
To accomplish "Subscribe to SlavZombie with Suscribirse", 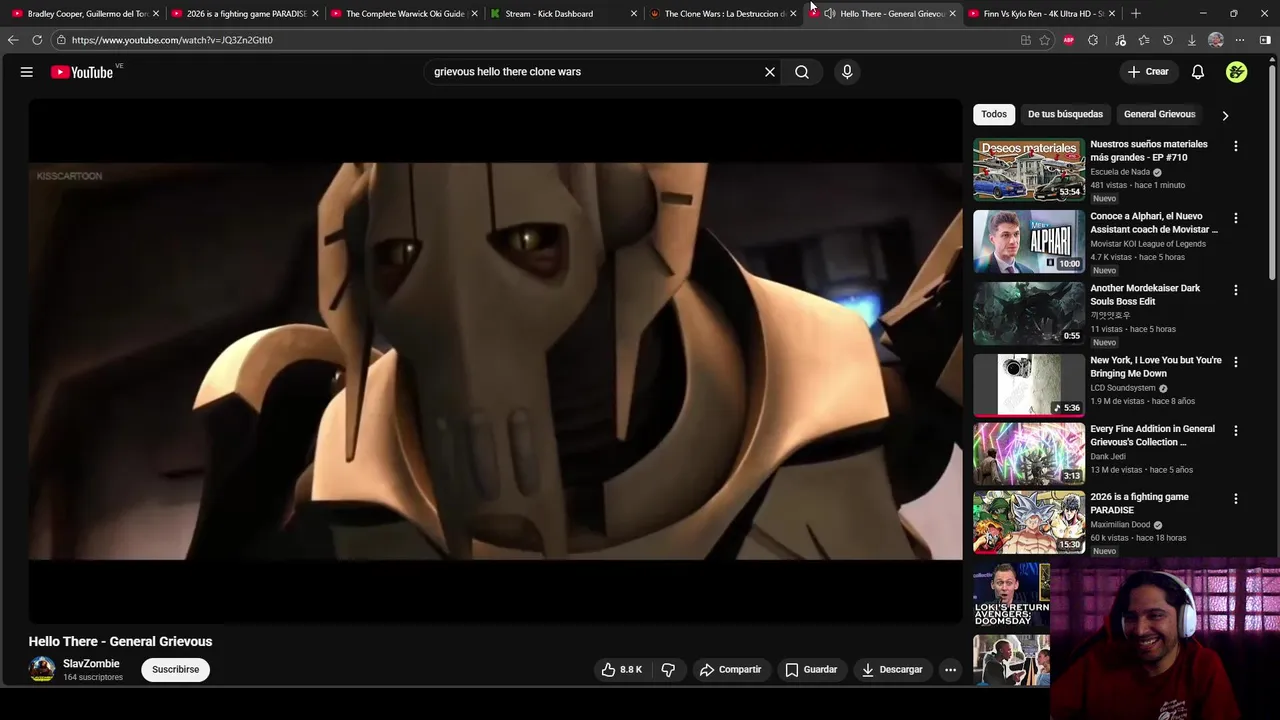I will (175, 670).
